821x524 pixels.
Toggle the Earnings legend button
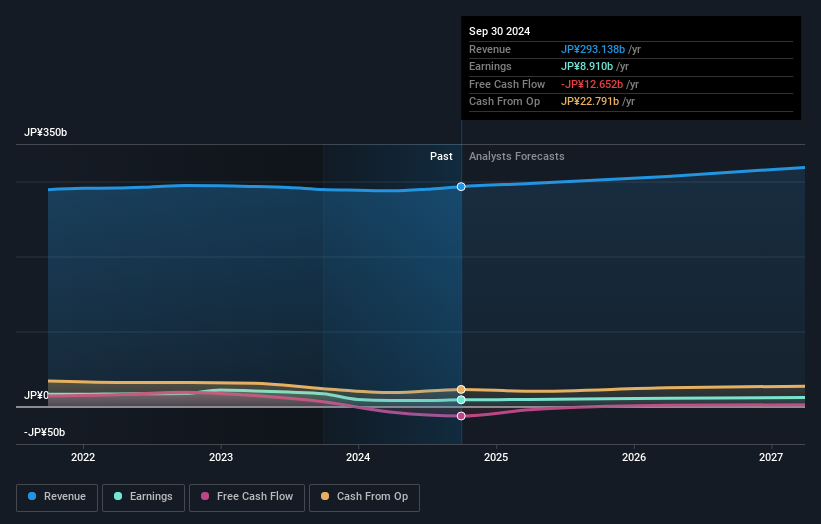pyautogui.click(x=143, y=497)
